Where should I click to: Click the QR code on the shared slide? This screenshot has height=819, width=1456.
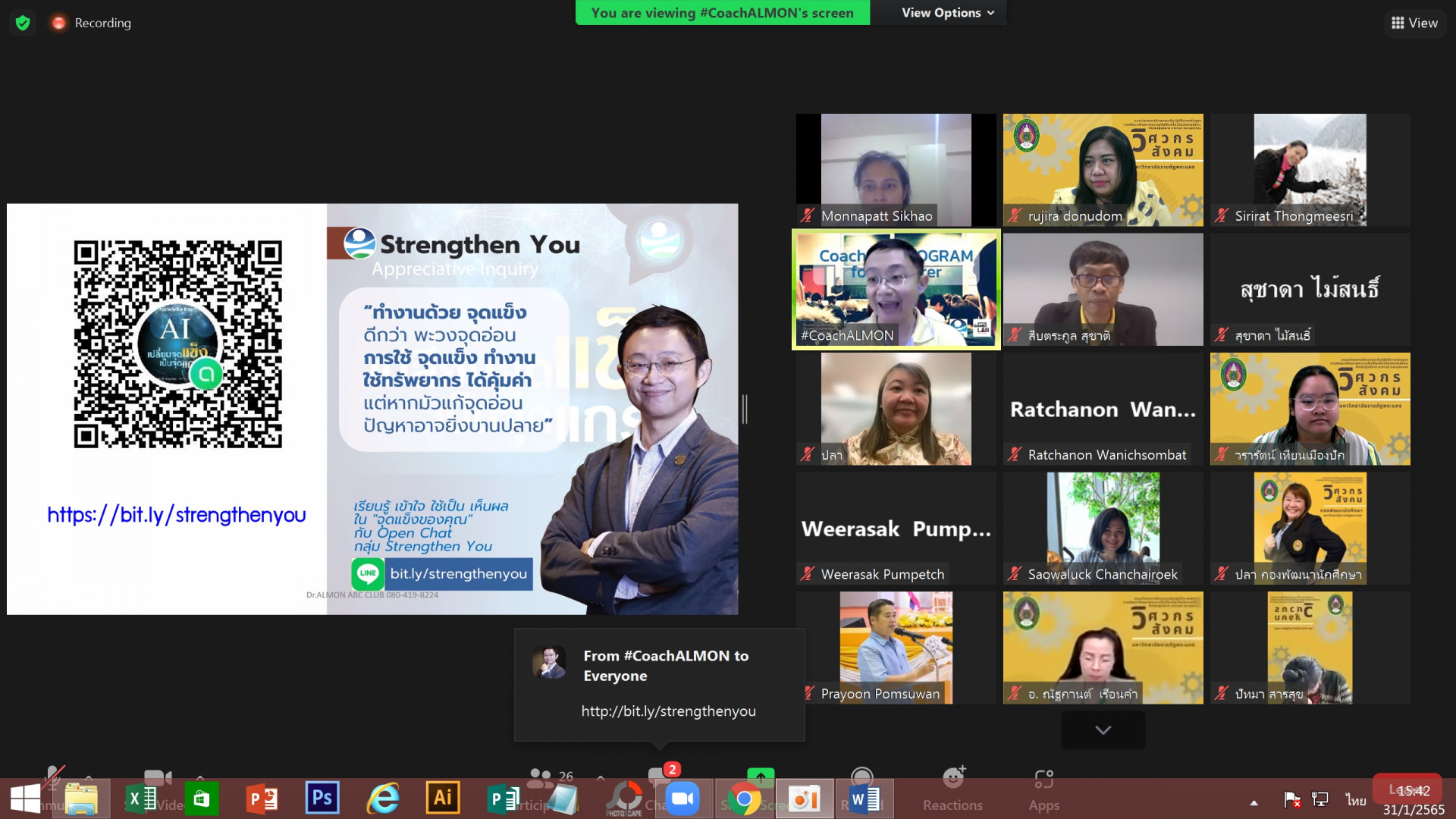[177, 344]
